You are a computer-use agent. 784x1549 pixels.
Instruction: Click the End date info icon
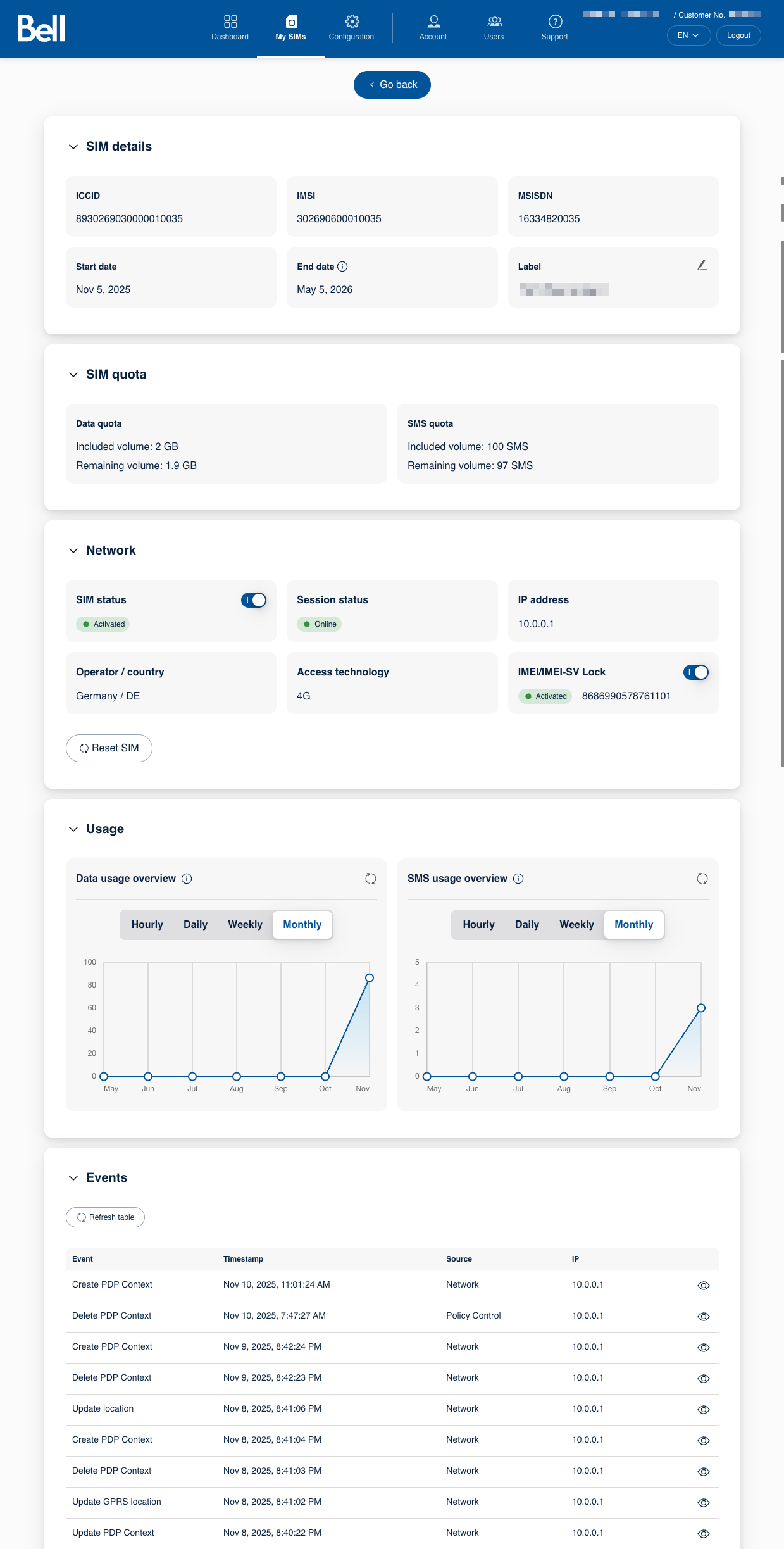pyautogui.click(x=342, y=267)
